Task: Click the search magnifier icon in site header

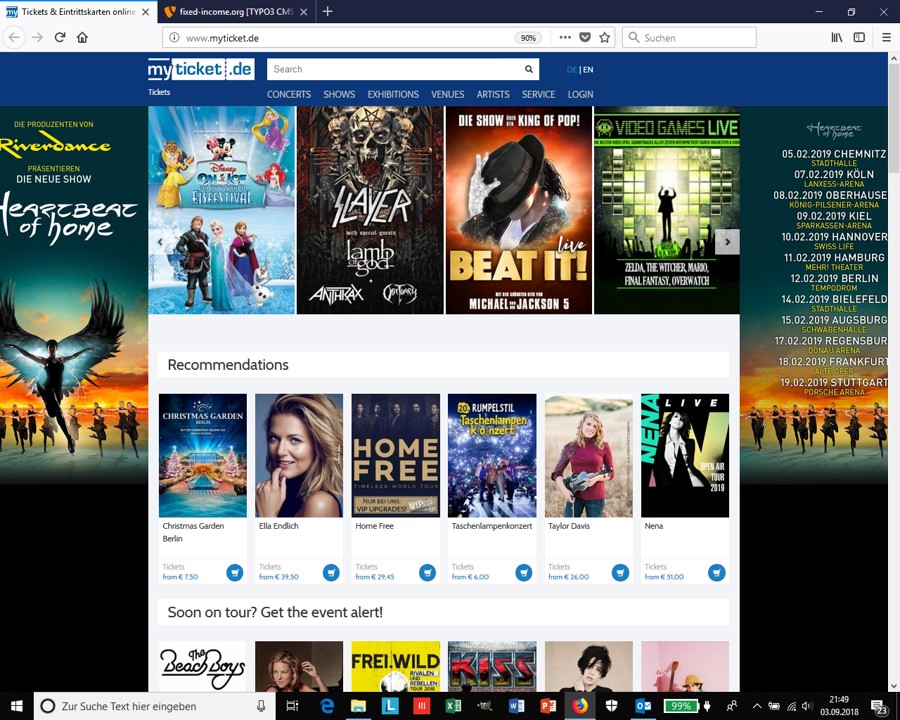Action: (x=529, y=69)
